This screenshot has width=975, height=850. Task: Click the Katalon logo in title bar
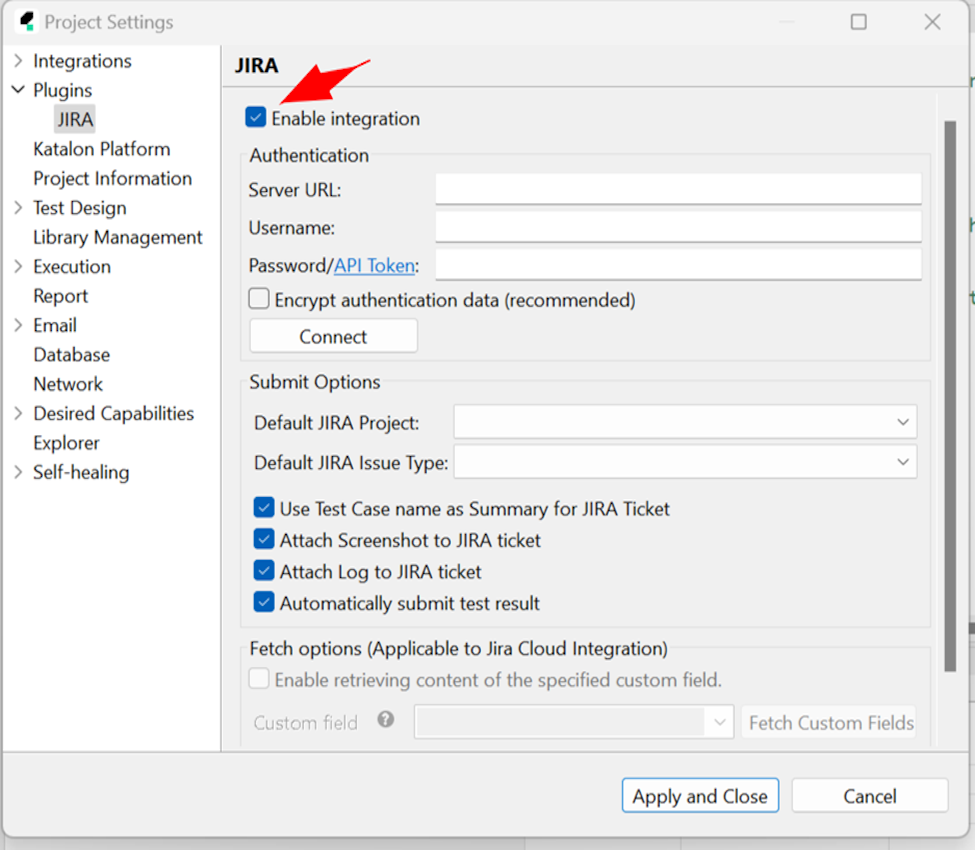tap(27, 22)
